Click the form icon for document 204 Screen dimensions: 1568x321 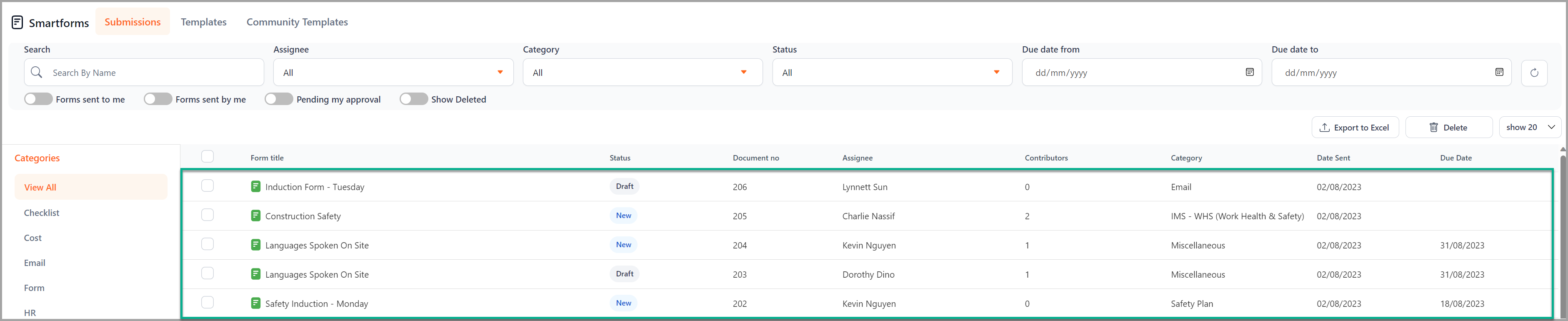coord(256,245)
